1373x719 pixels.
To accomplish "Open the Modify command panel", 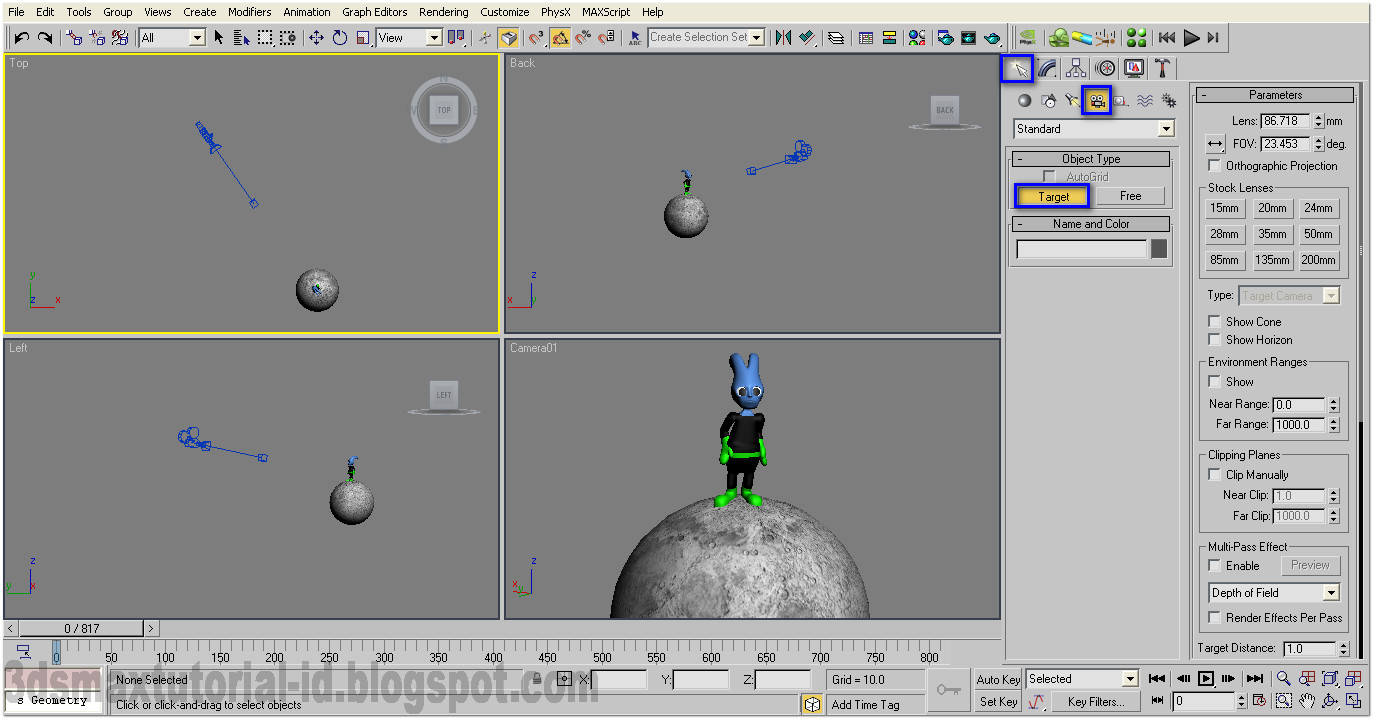I will point(1046,67).
